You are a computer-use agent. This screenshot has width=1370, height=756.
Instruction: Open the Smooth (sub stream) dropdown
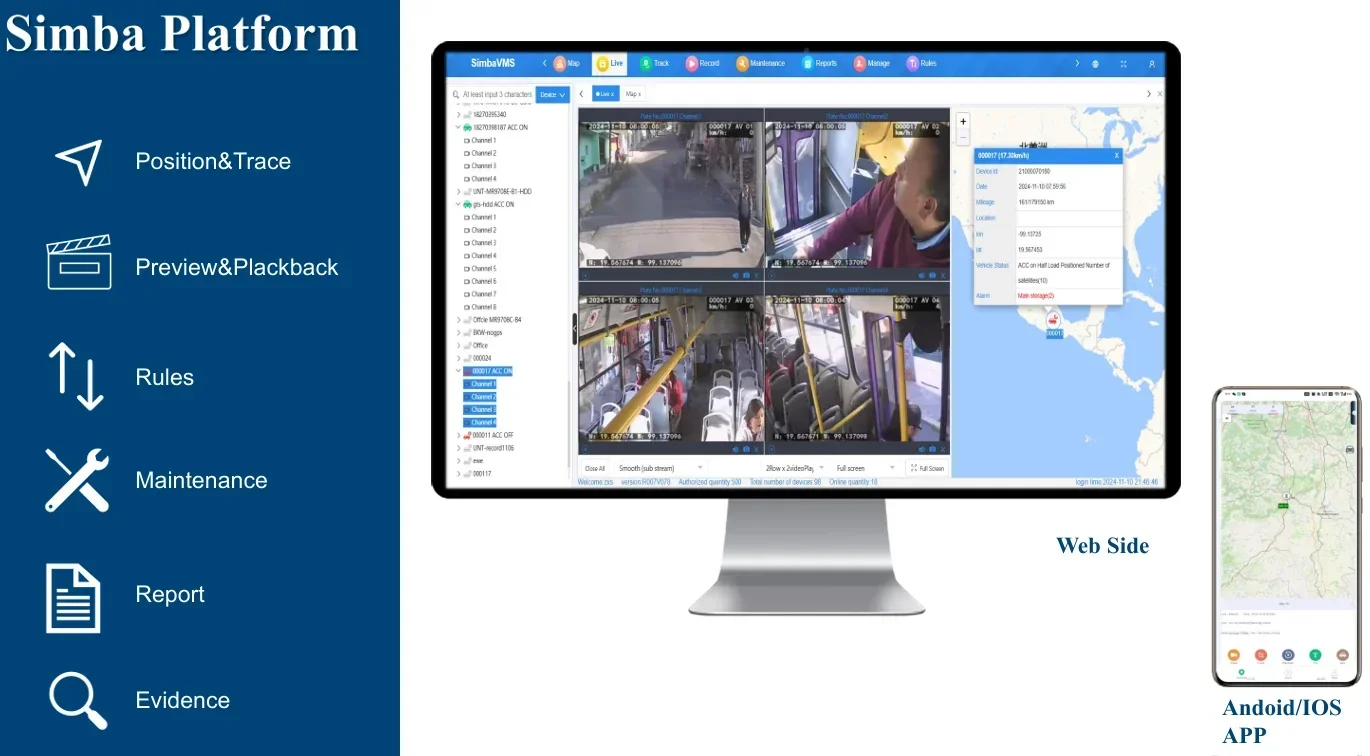[660, 468]
